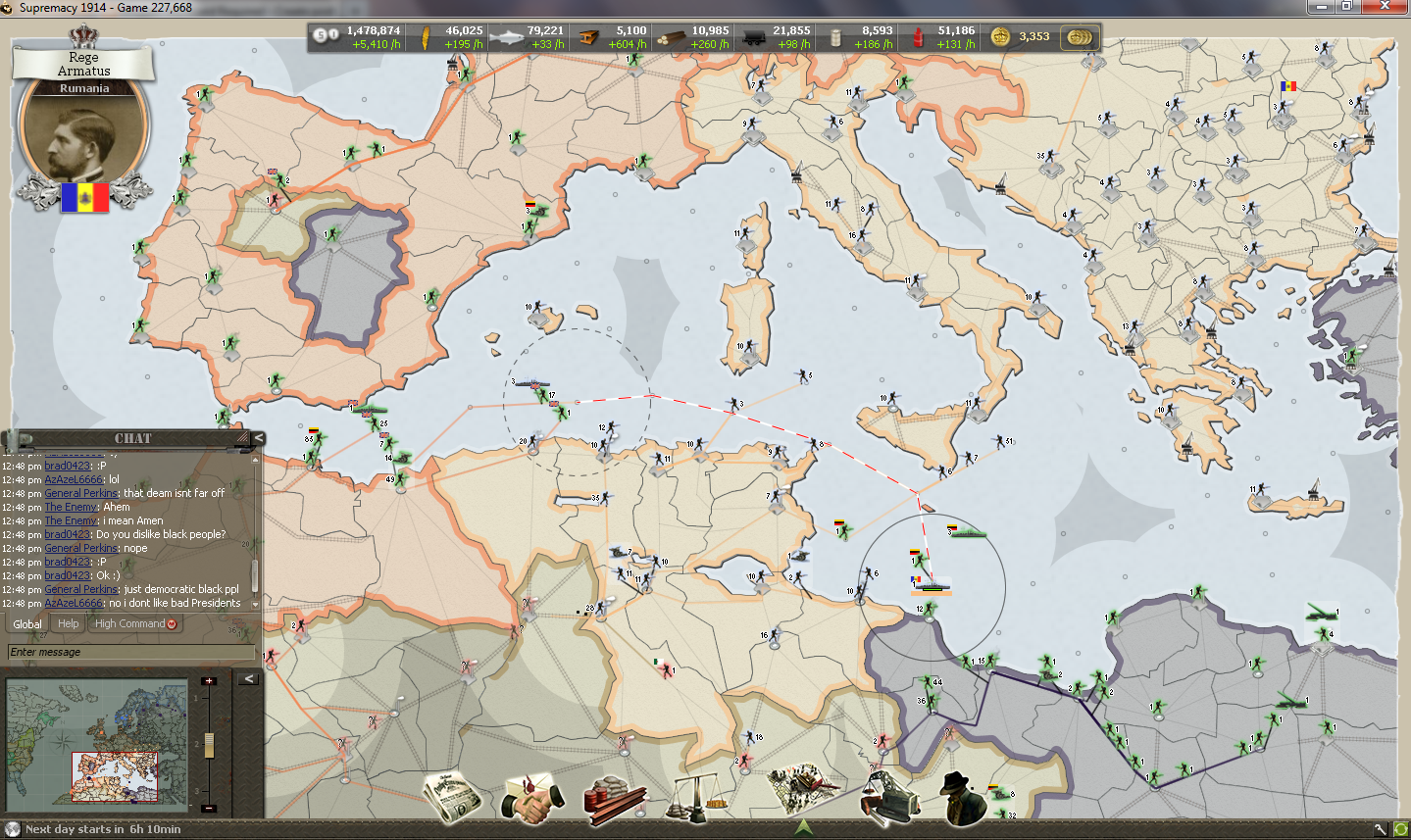Screen dimensions: 1411x840
Task: Click the red gas canister resource icon
Action: coord(919,38)
